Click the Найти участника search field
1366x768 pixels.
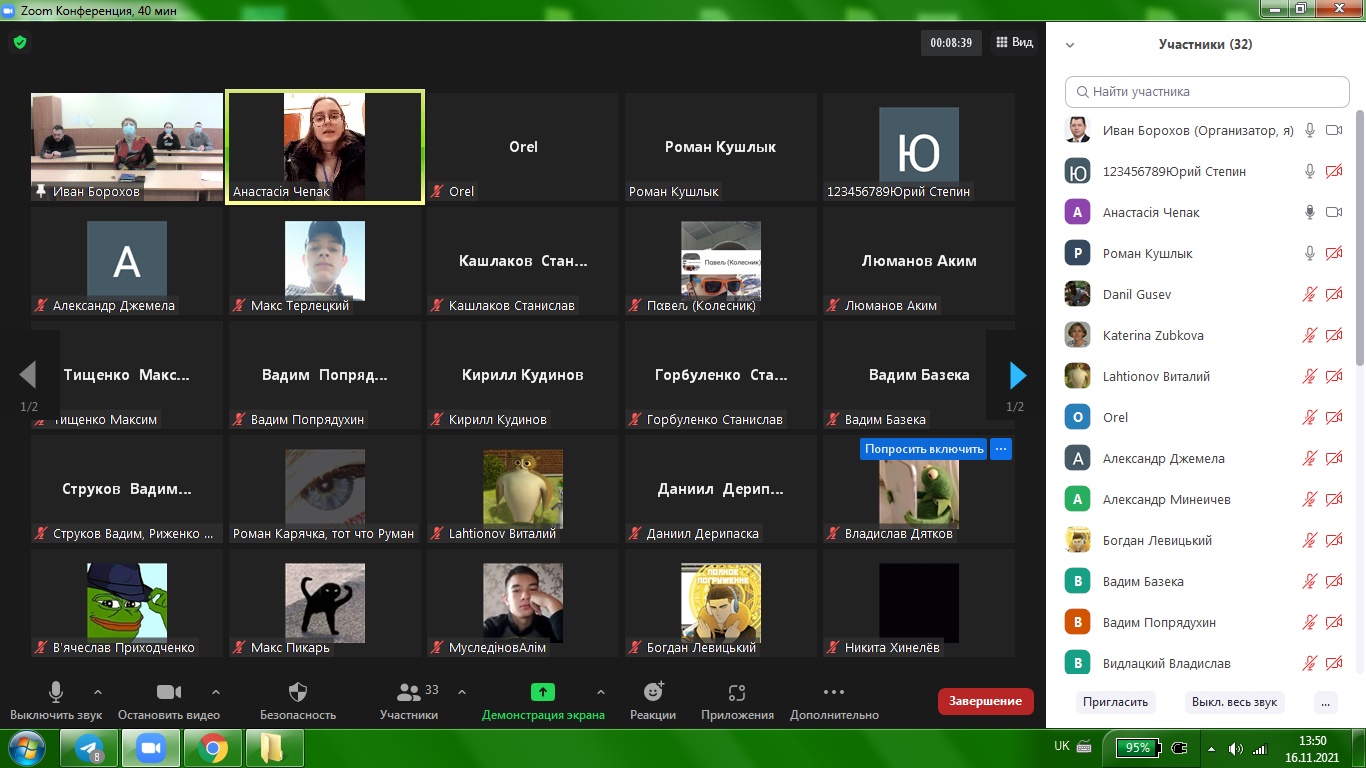tap(1207, 91)
